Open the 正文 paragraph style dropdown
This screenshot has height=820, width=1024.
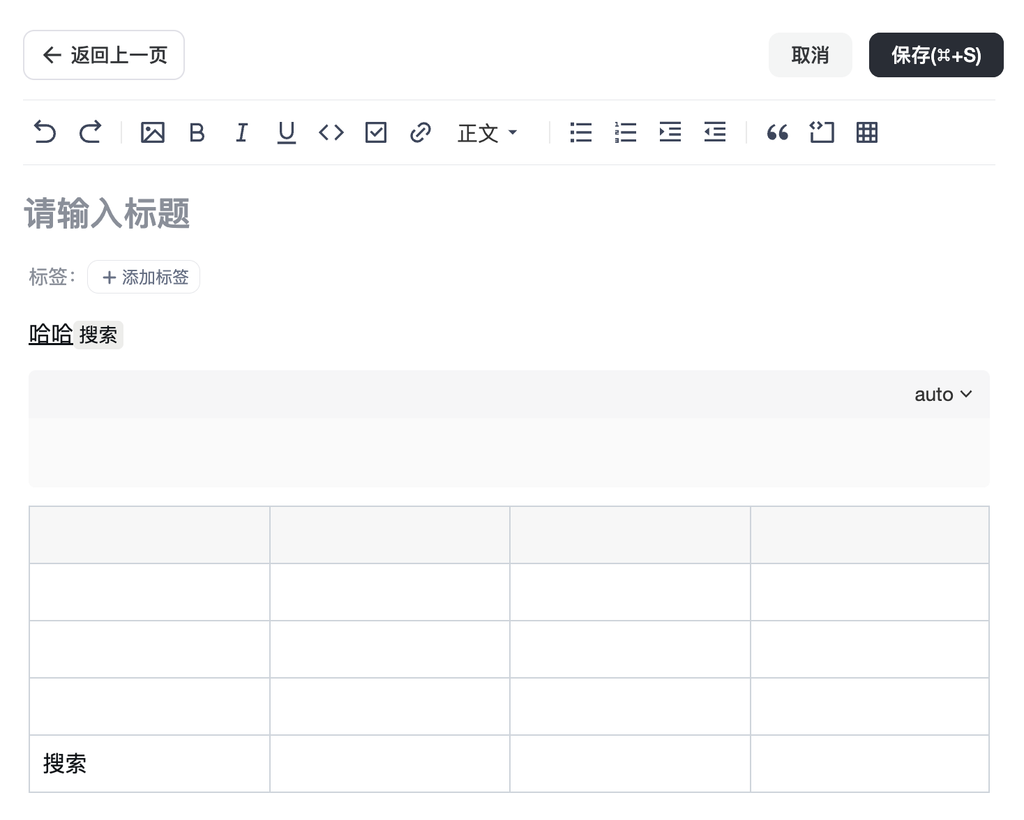click(487, 133)
